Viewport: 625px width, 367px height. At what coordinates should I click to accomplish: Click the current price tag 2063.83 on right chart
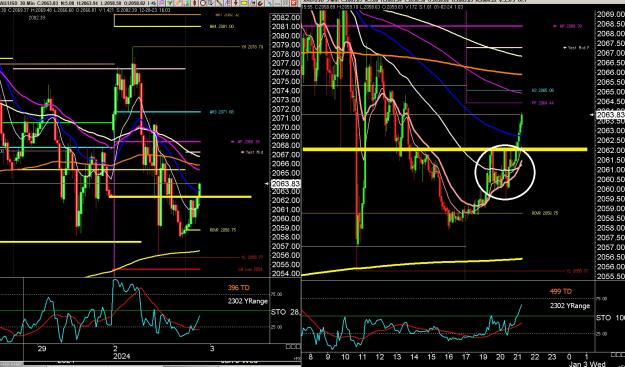[611, 115]
